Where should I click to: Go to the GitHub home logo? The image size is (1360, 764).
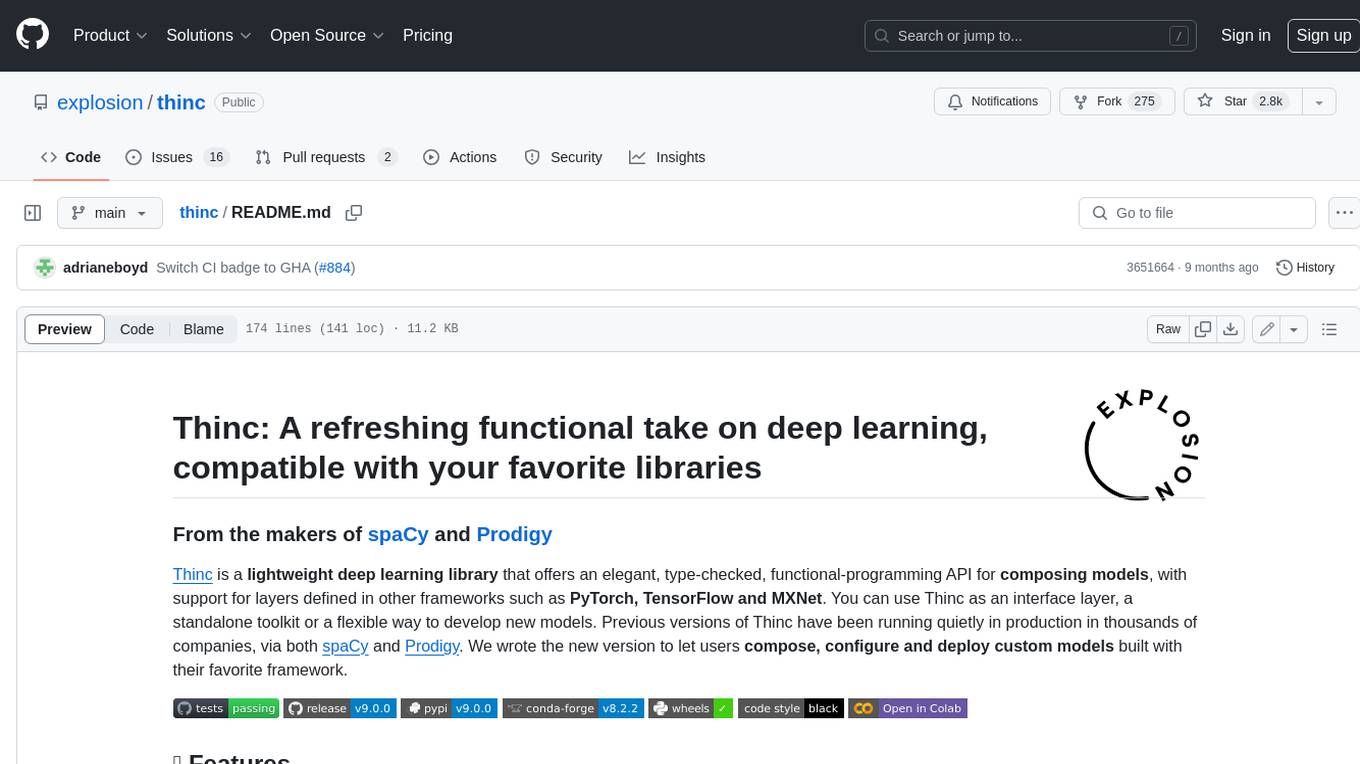(32, 35)
